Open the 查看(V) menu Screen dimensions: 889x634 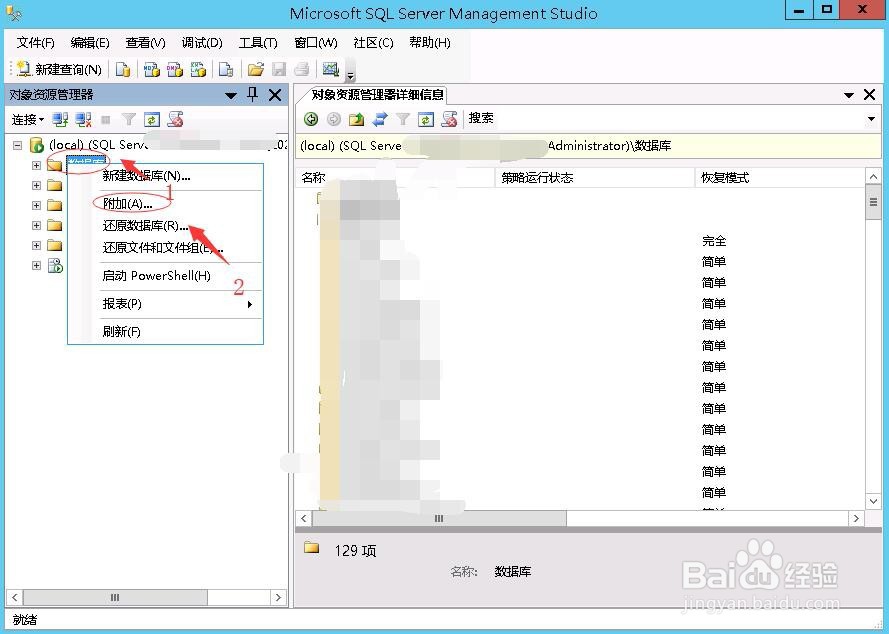(145, 43)
